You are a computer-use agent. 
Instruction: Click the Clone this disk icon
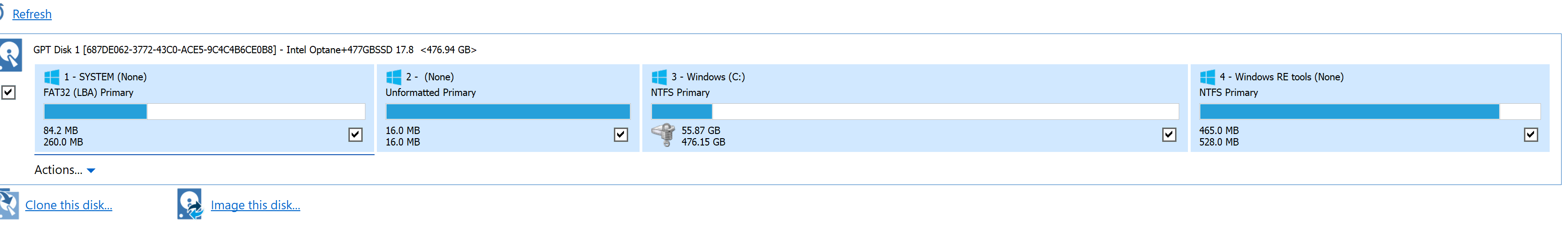9,205
